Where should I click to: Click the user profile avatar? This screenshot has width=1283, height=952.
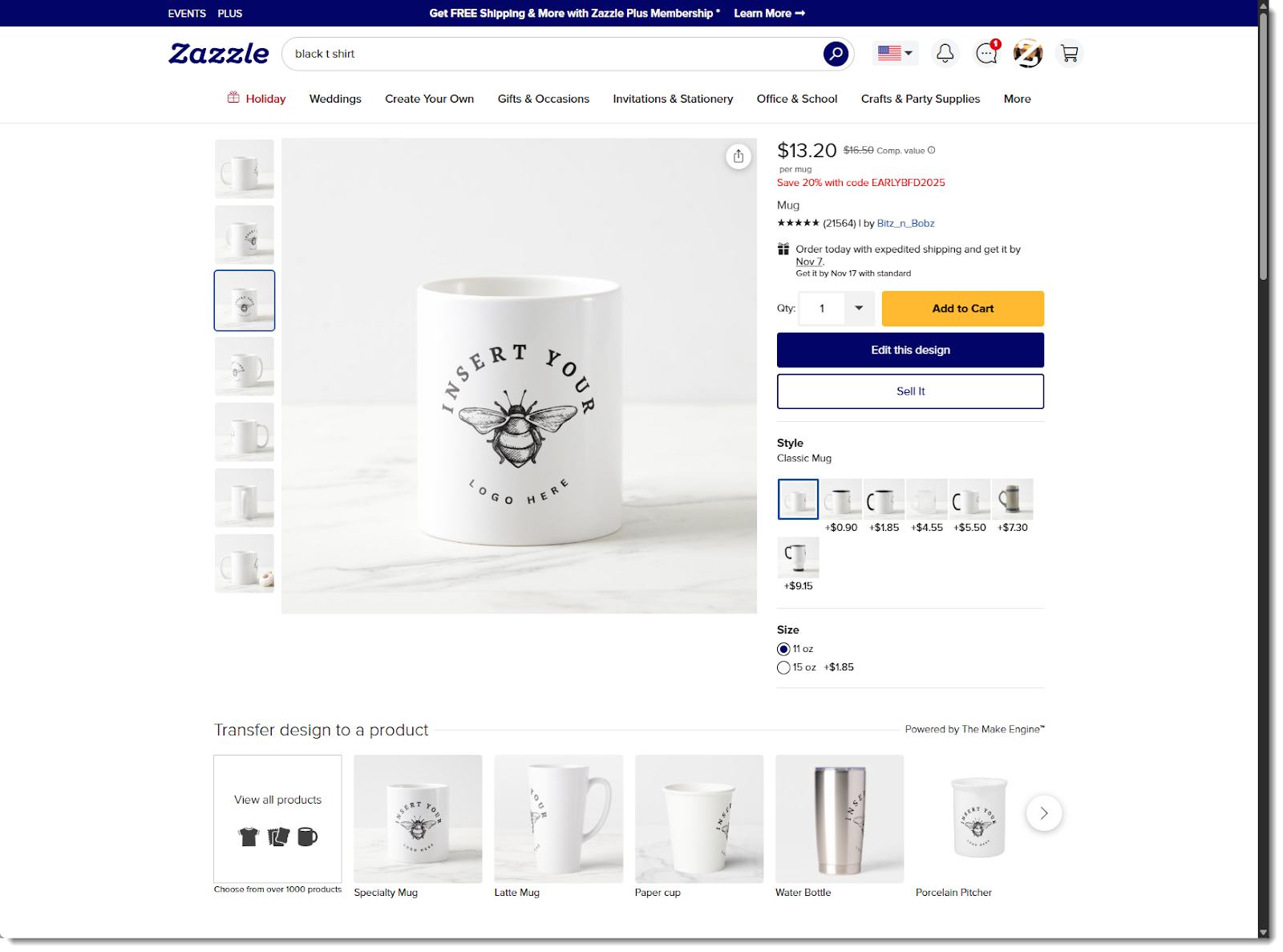(1028, 54)
